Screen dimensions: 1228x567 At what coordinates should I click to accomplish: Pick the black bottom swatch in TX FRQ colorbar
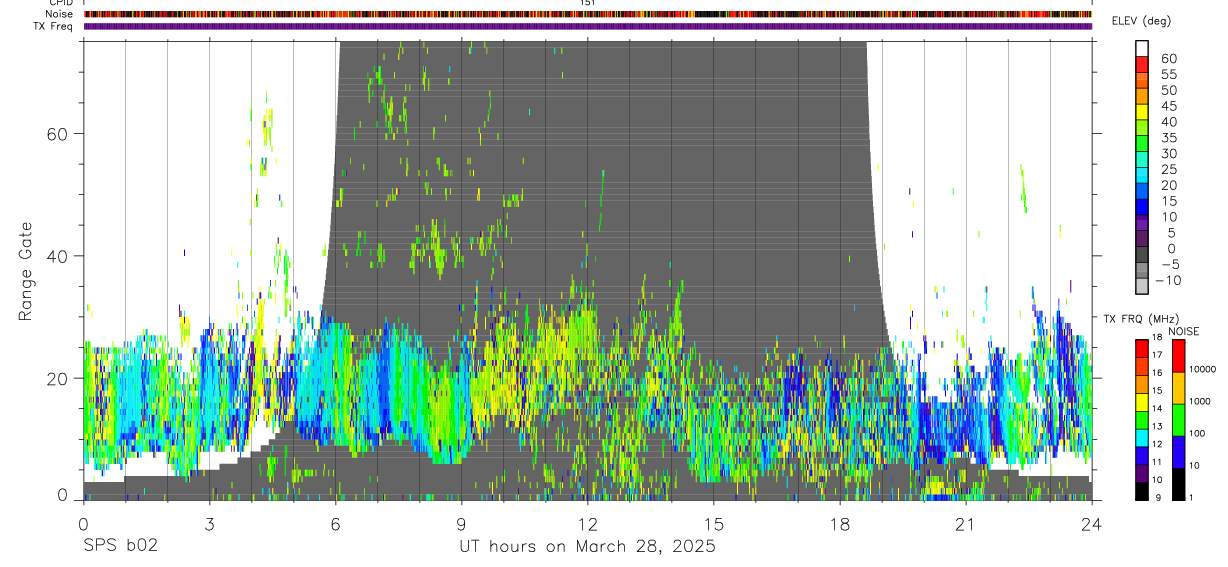[1141, 490]
